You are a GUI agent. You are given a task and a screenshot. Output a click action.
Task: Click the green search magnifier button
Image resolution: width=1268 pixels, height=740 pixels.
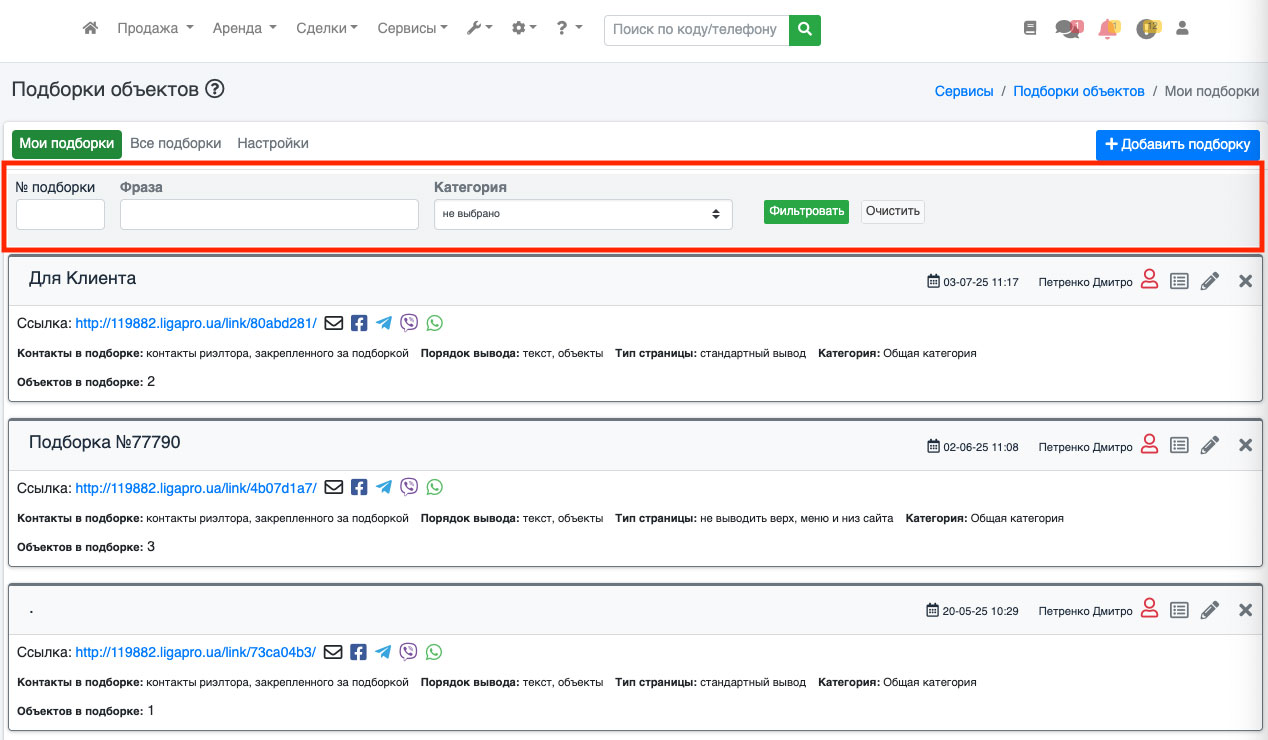[804, 29]
